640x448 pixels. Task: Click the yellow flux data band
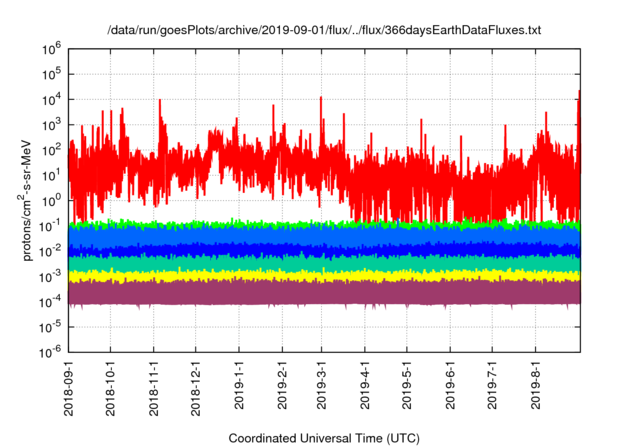[x=324, y=276]
